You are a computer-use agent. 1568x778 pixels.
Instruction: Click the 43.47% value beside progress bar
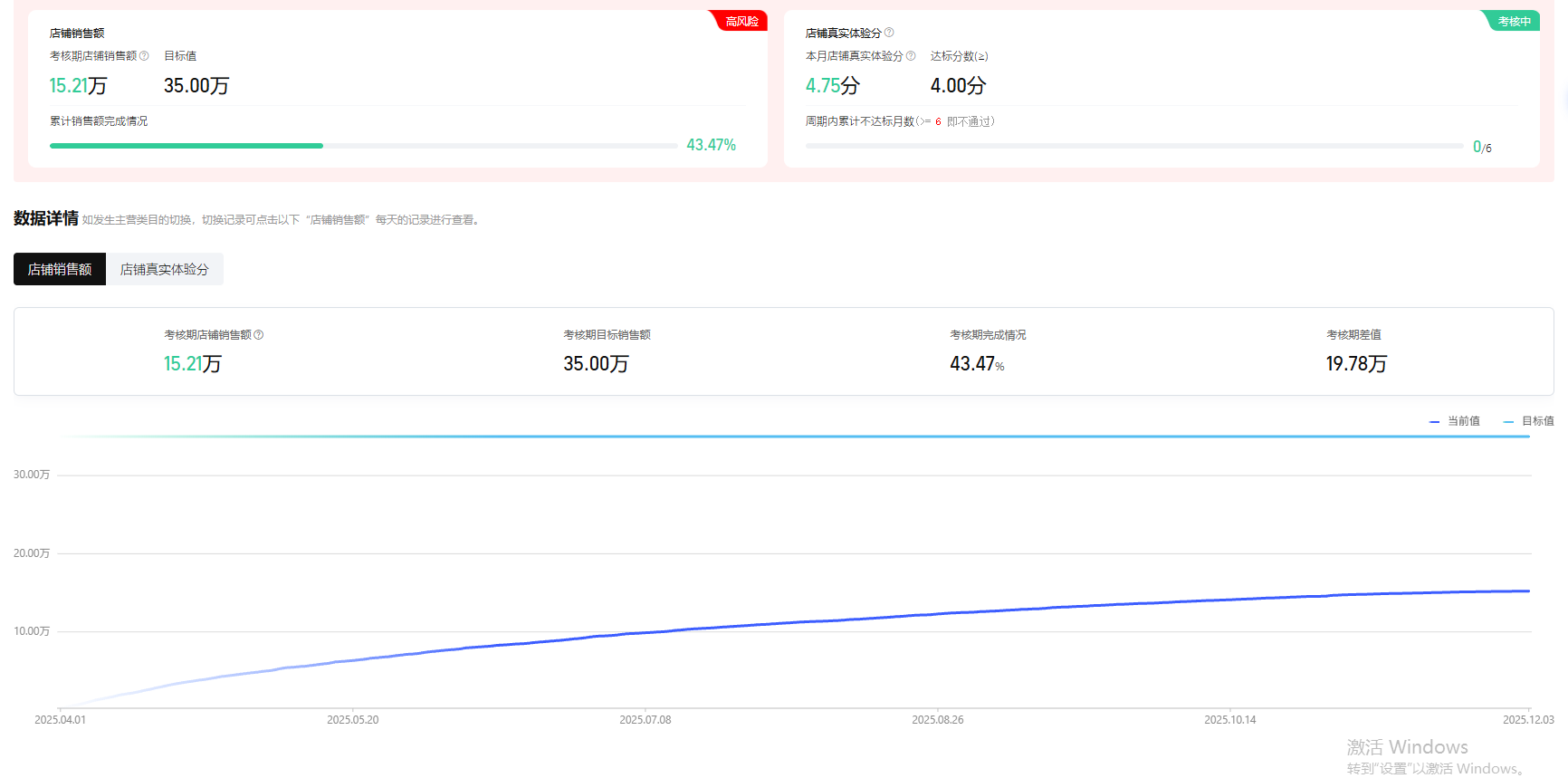point(711,145)
